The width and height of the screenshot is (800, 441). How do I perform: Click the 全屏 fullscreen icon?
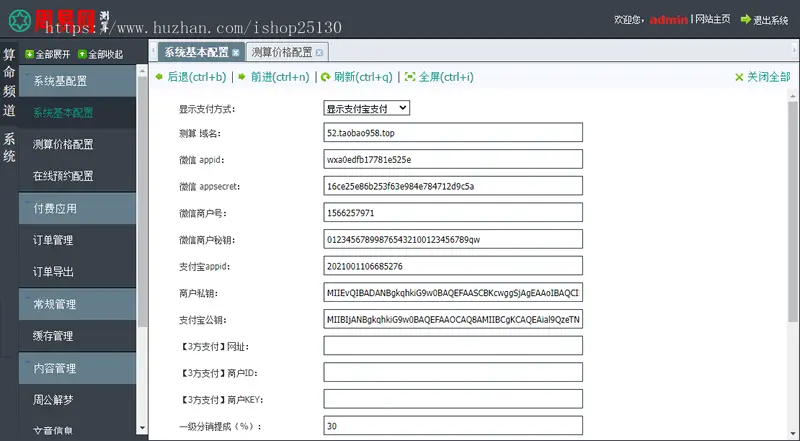(410, 77)
